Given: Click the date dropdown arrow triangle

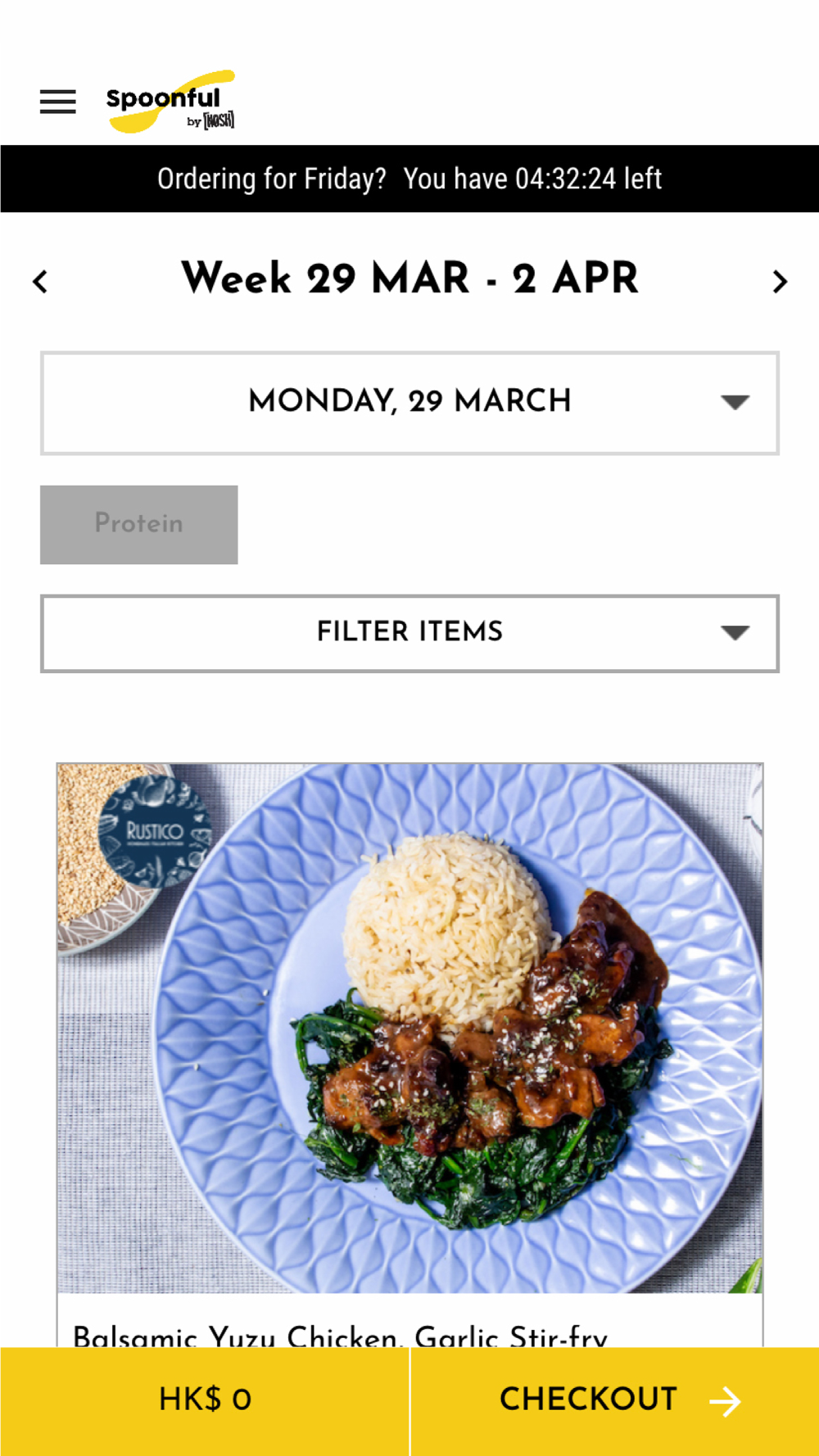Looking at the screenshot, I should pos(735,402).
